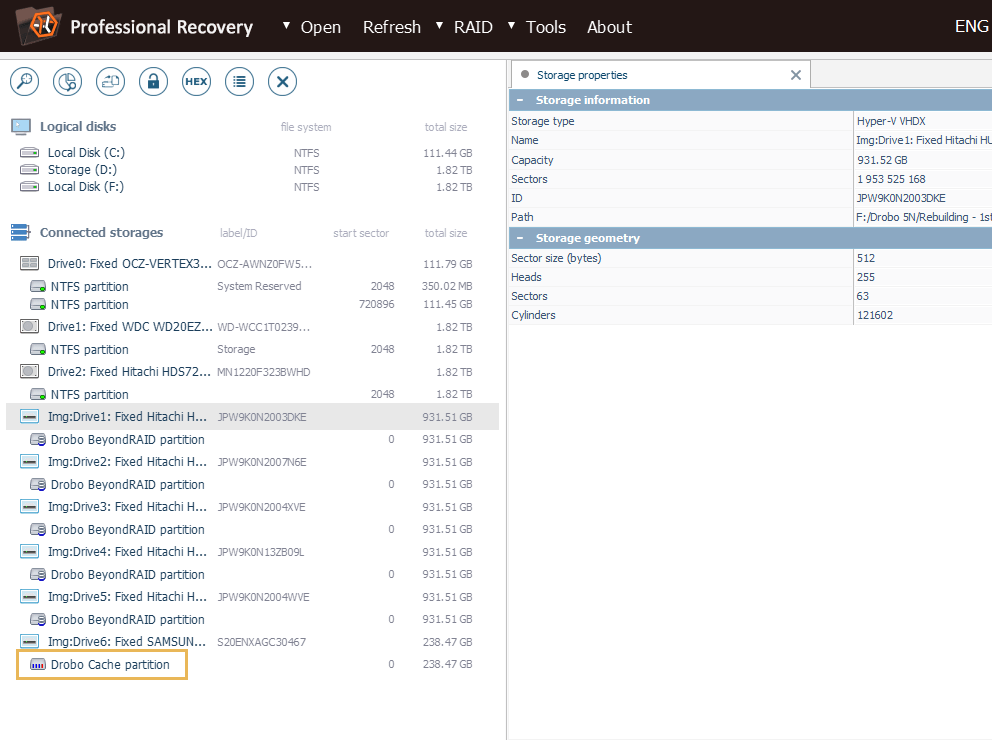Click the Img:Drive1 image file icon
Viewport: 992px width, 740px height.
(x=29, y=416)
